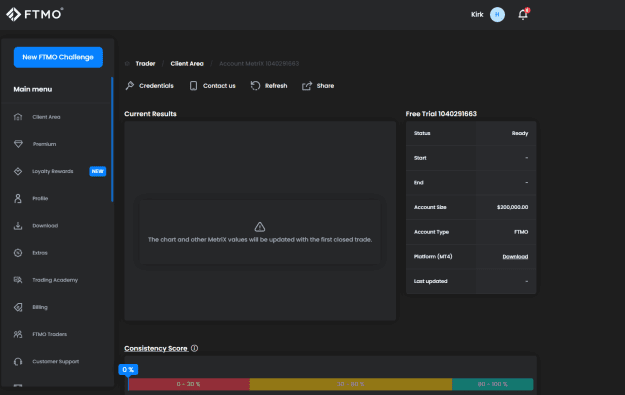Click the yellow 30 - 80 % segment
The height and width of the screenshot is (395, 625).
351,384
